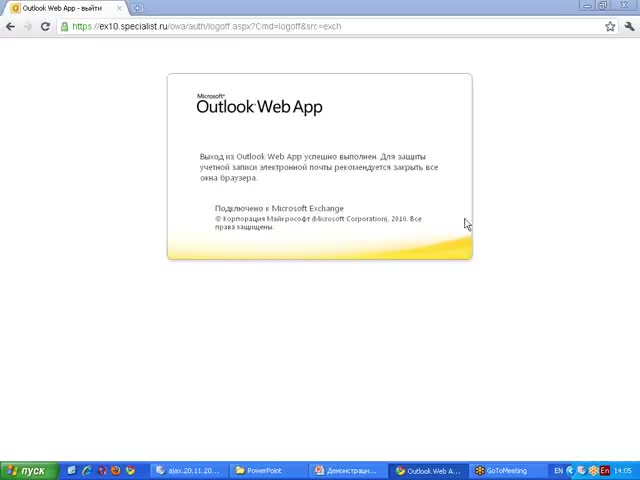
Task: Click the EN language indicator in the tray
Action: (558, 471)
